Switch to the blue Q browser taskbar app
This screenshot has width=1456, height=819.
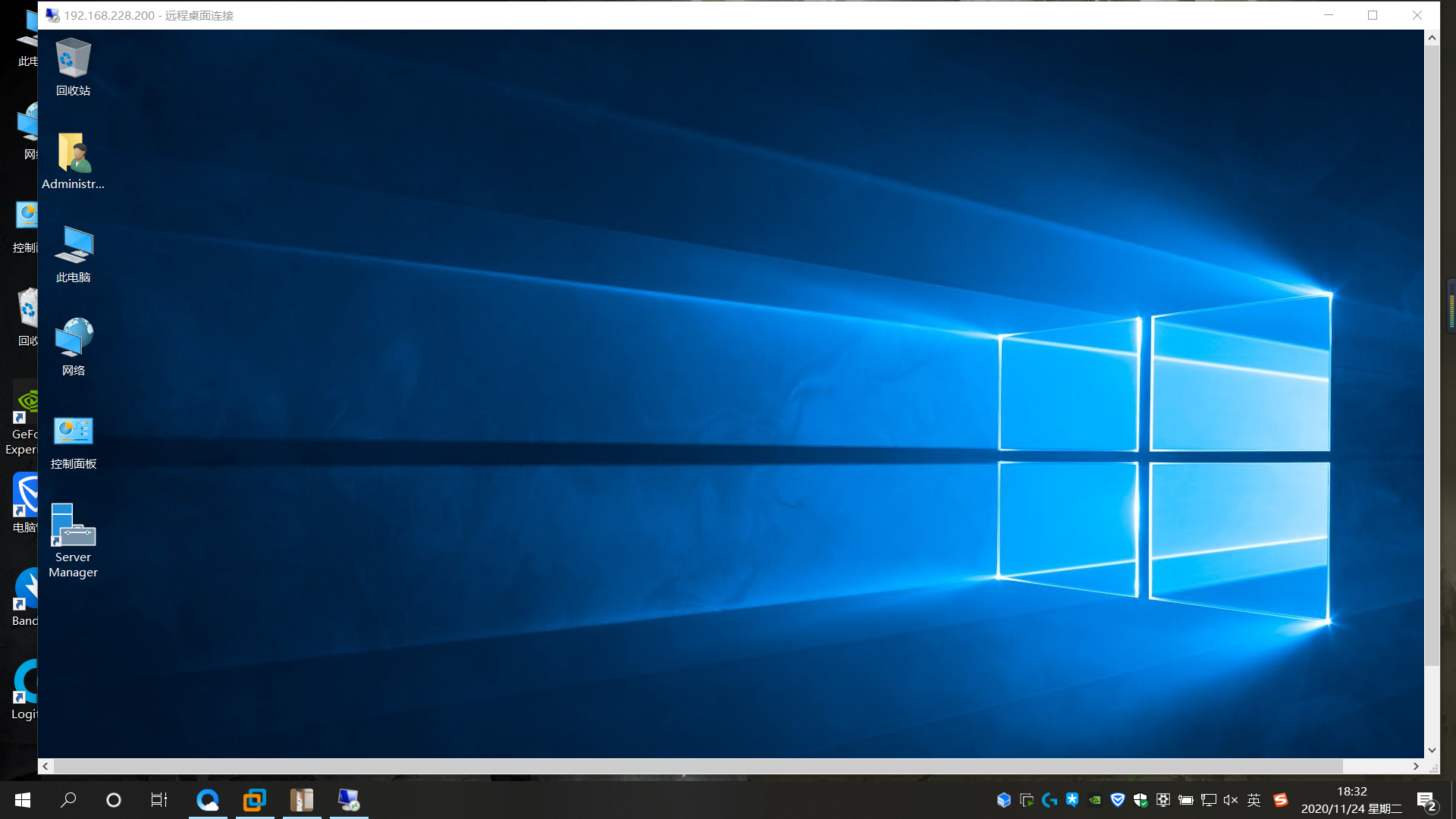tap(208, 800)
